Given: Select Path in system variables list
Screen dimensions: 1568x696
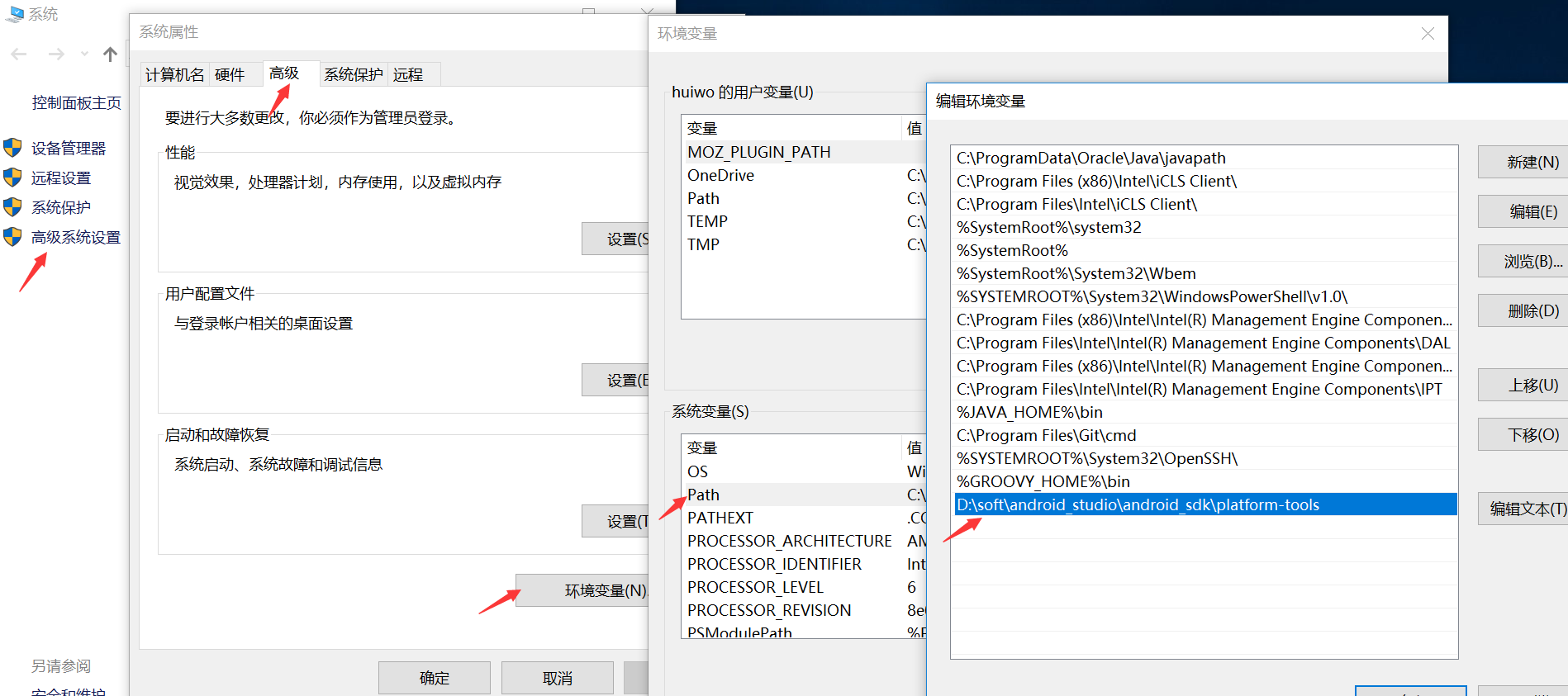Looking at the screenshot, I should 804,495.
